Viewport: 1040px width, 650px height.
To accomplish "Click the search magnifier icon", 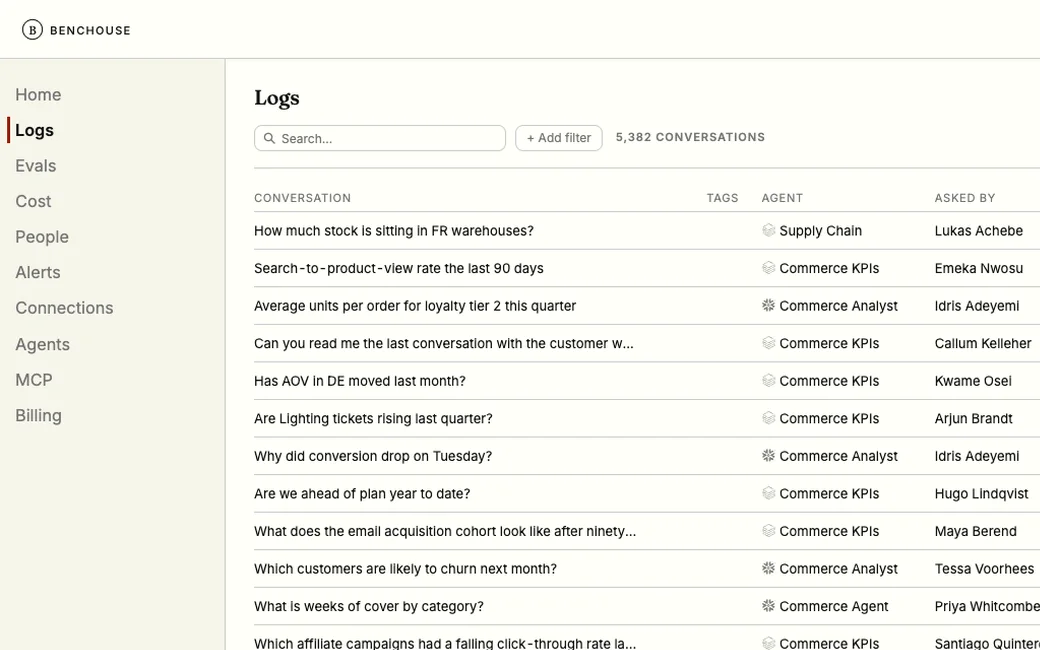I will [x=269, y=138].
